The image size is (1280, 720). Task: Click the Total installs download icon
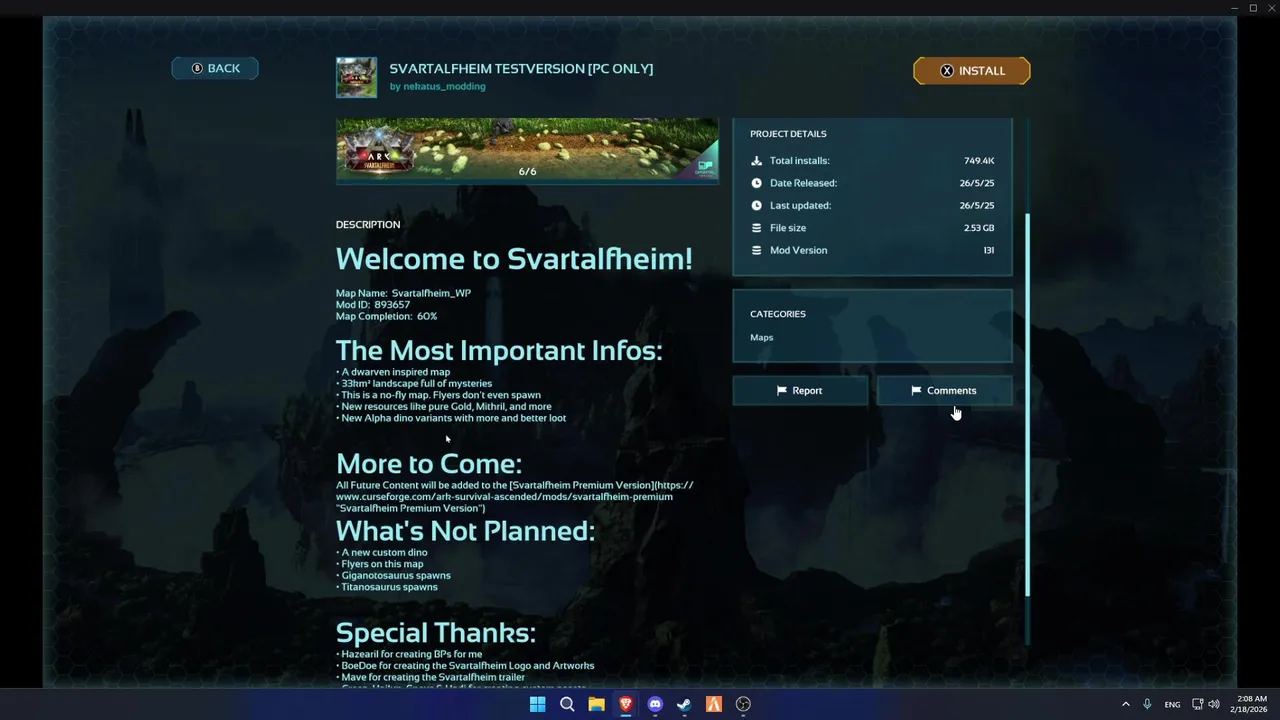756,161
